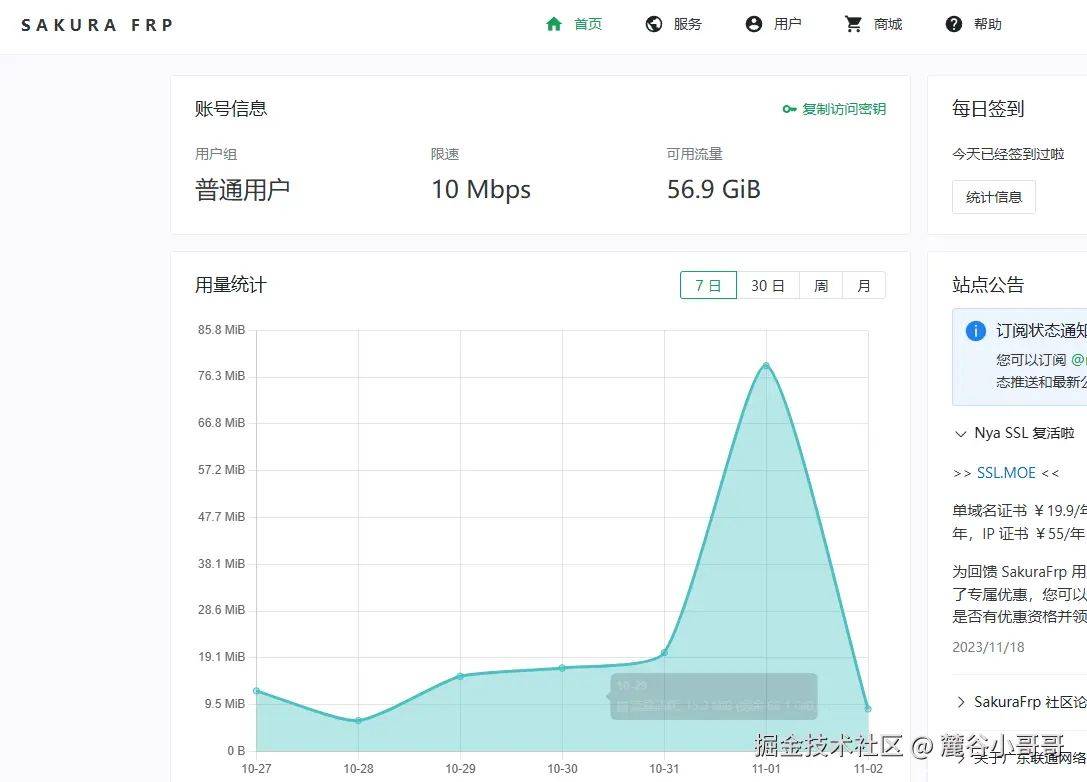The height and width of the screenshot is (782, 1087).
Task: Click the SAKURA FRP logo
Action: (x=96, y=24)
